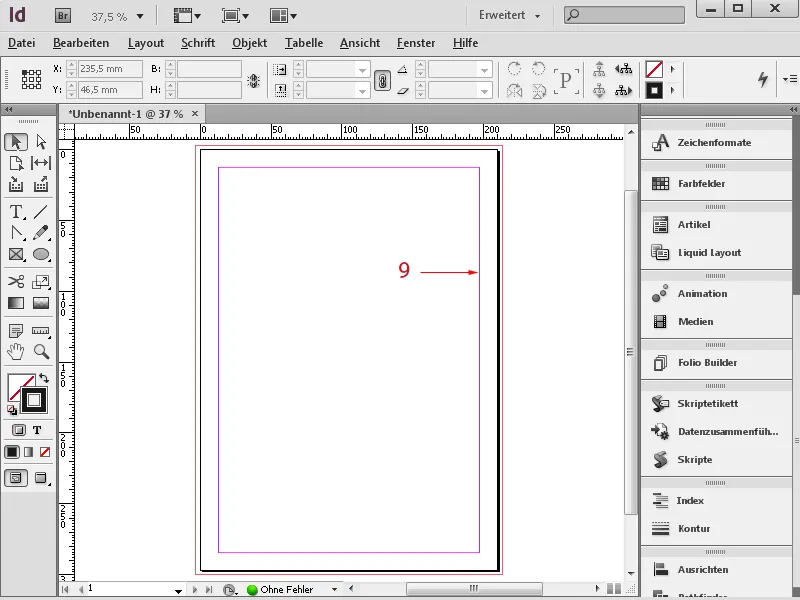Click the Bridge (Br) icon
The image size is (800, 600).
point(63,16)
